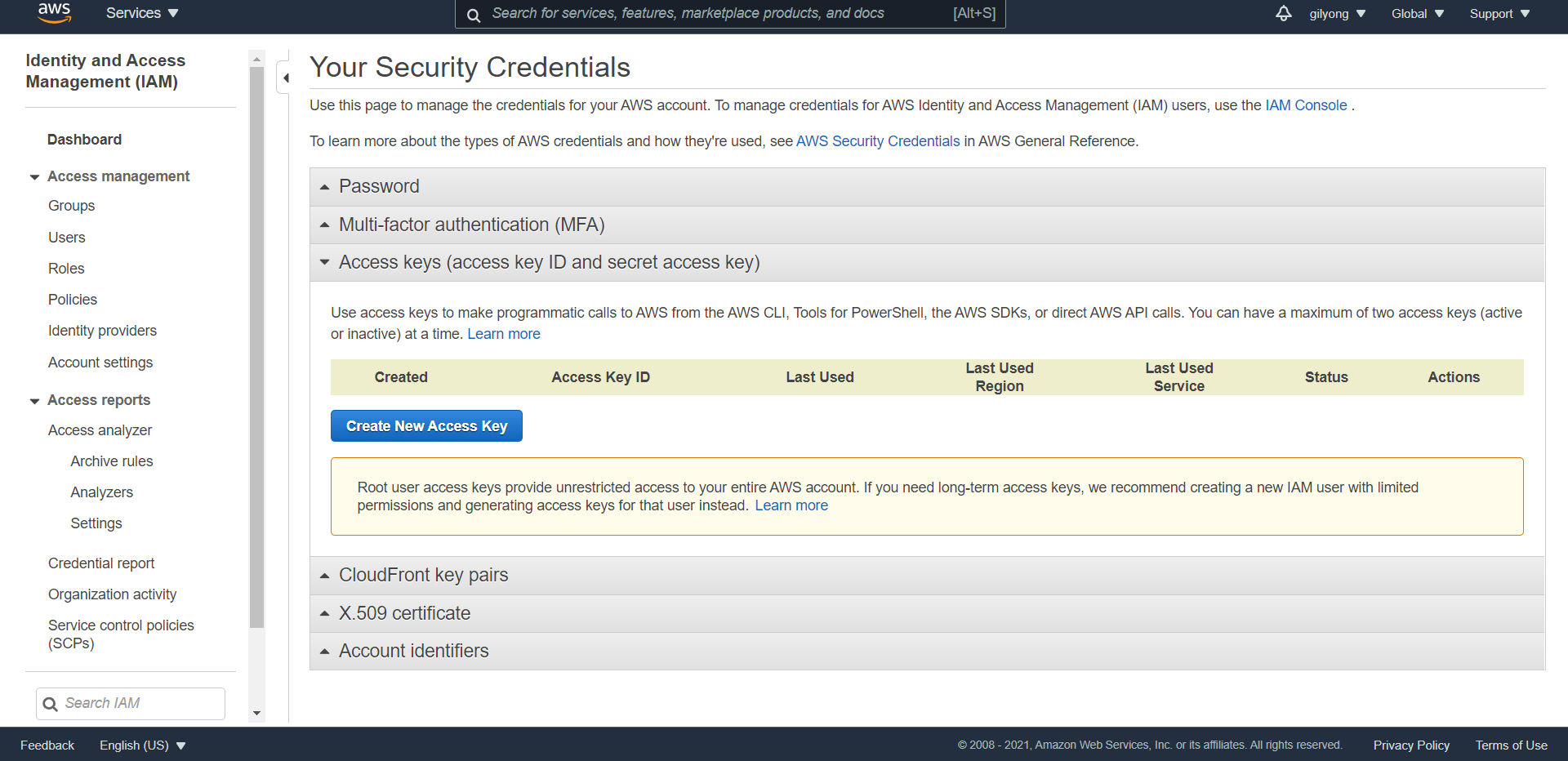The width and height of the screenshot is (1568, 761).
Task: Open the notifications bell
Action: click(x=1284, y=14)
